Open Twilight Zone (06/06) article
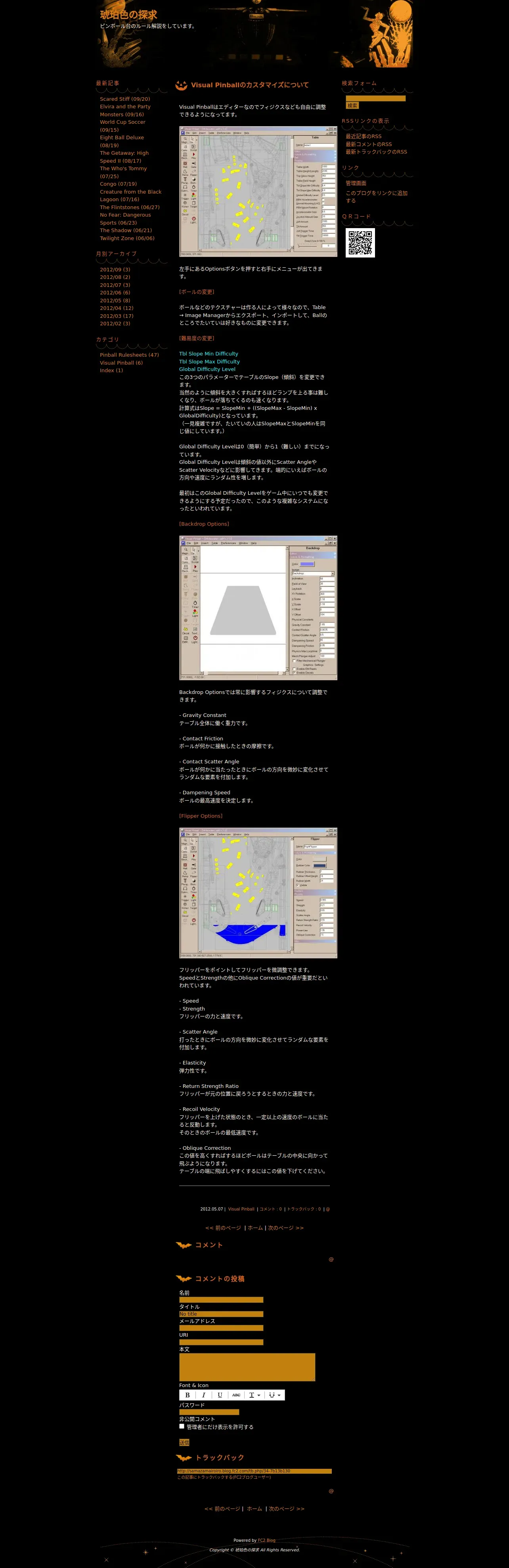This screenshot has height=1568, width=509. 127,238
